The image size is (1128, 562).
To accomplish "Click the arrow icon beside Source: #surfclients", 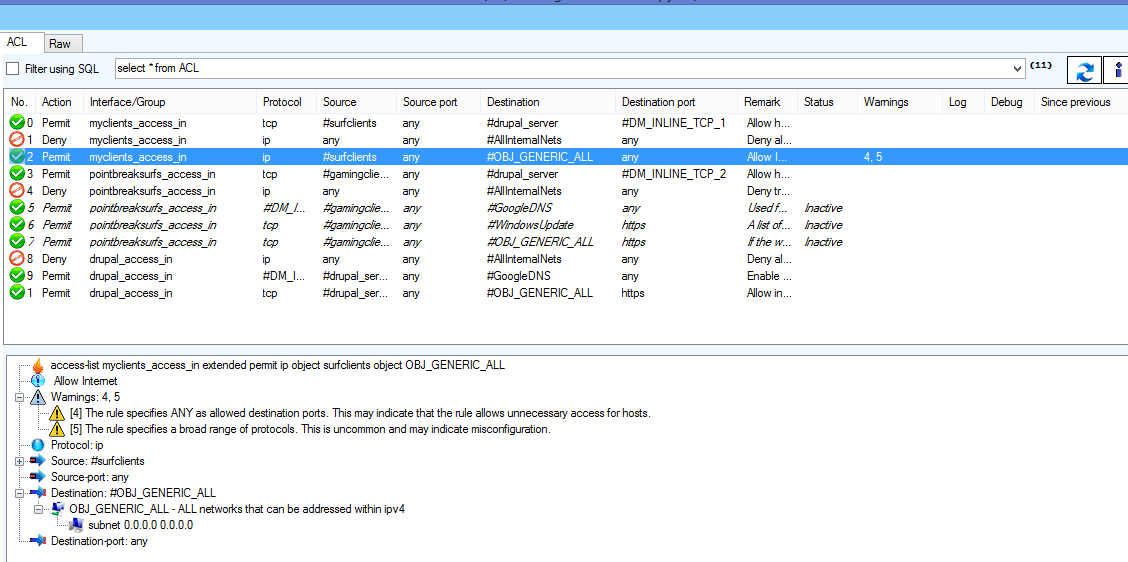I will pos(38,461).
